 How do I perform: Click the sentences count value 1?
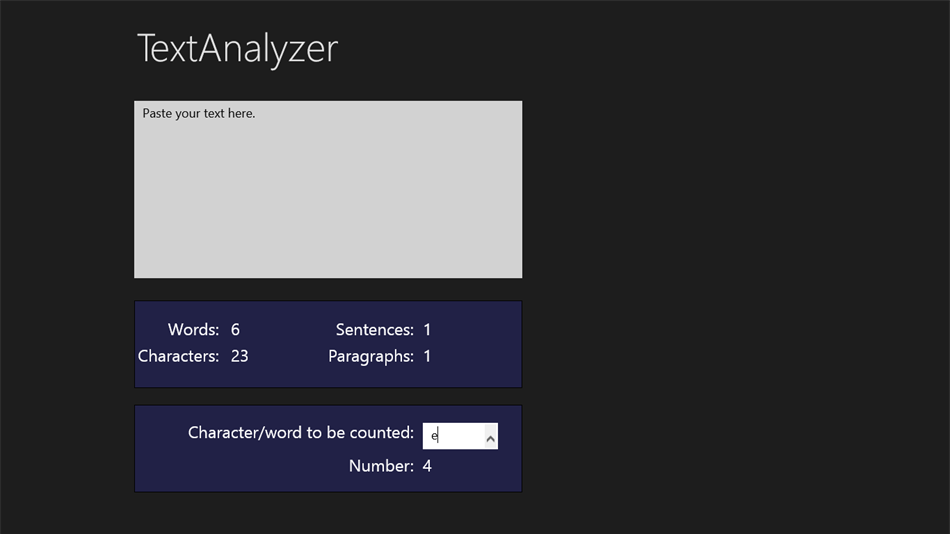pyautogui.click(x=427, y=330)
